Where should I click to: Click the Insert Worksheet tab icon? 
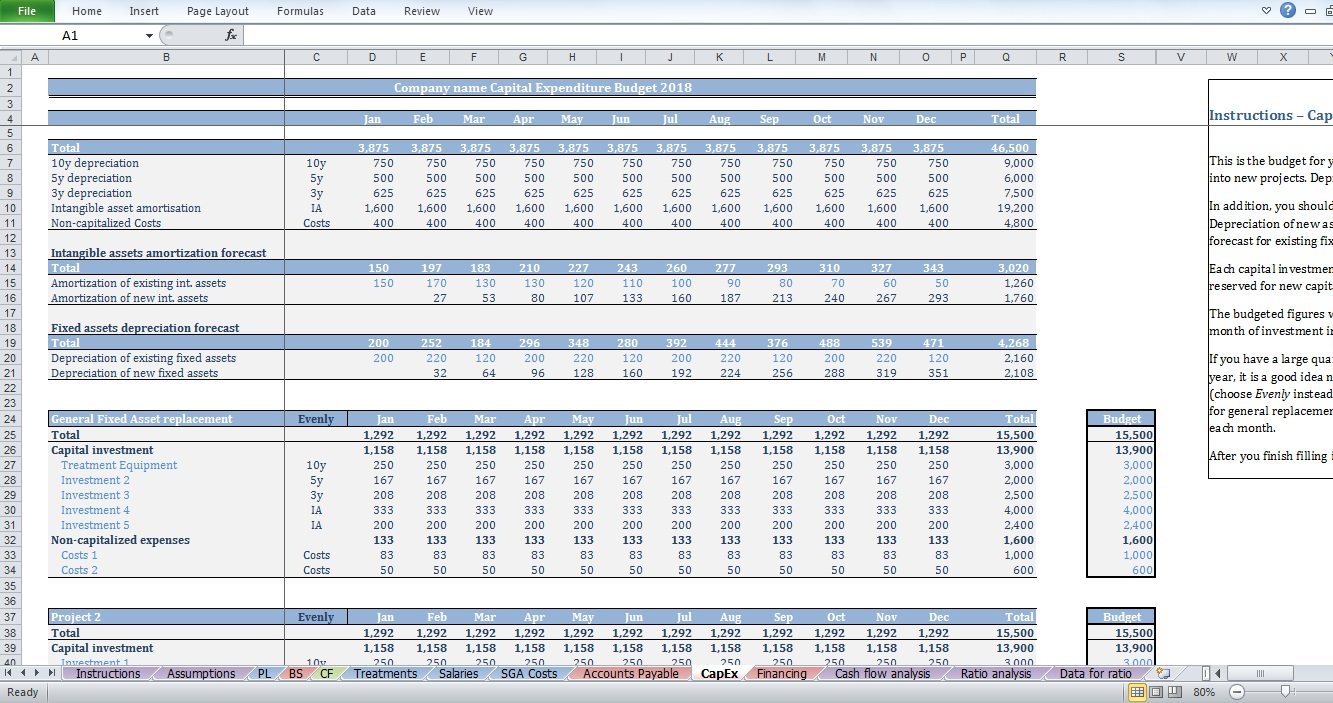click(1163, 673)
